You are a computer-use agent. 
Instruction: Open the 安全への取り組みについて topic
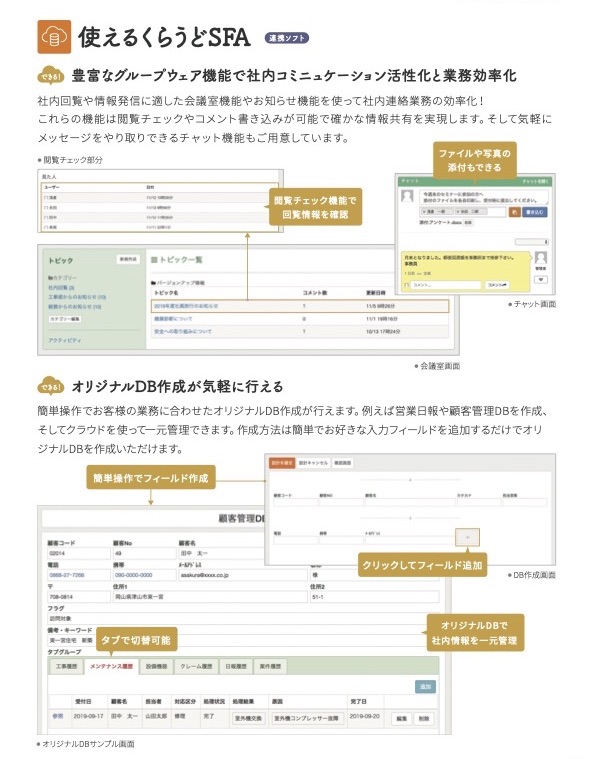[183, 332]
